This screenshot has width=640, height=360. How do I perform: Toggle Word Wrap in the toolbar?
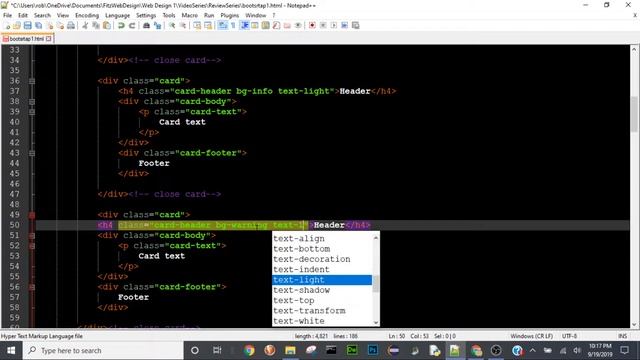pyautogui.click(x=222, y=26)
